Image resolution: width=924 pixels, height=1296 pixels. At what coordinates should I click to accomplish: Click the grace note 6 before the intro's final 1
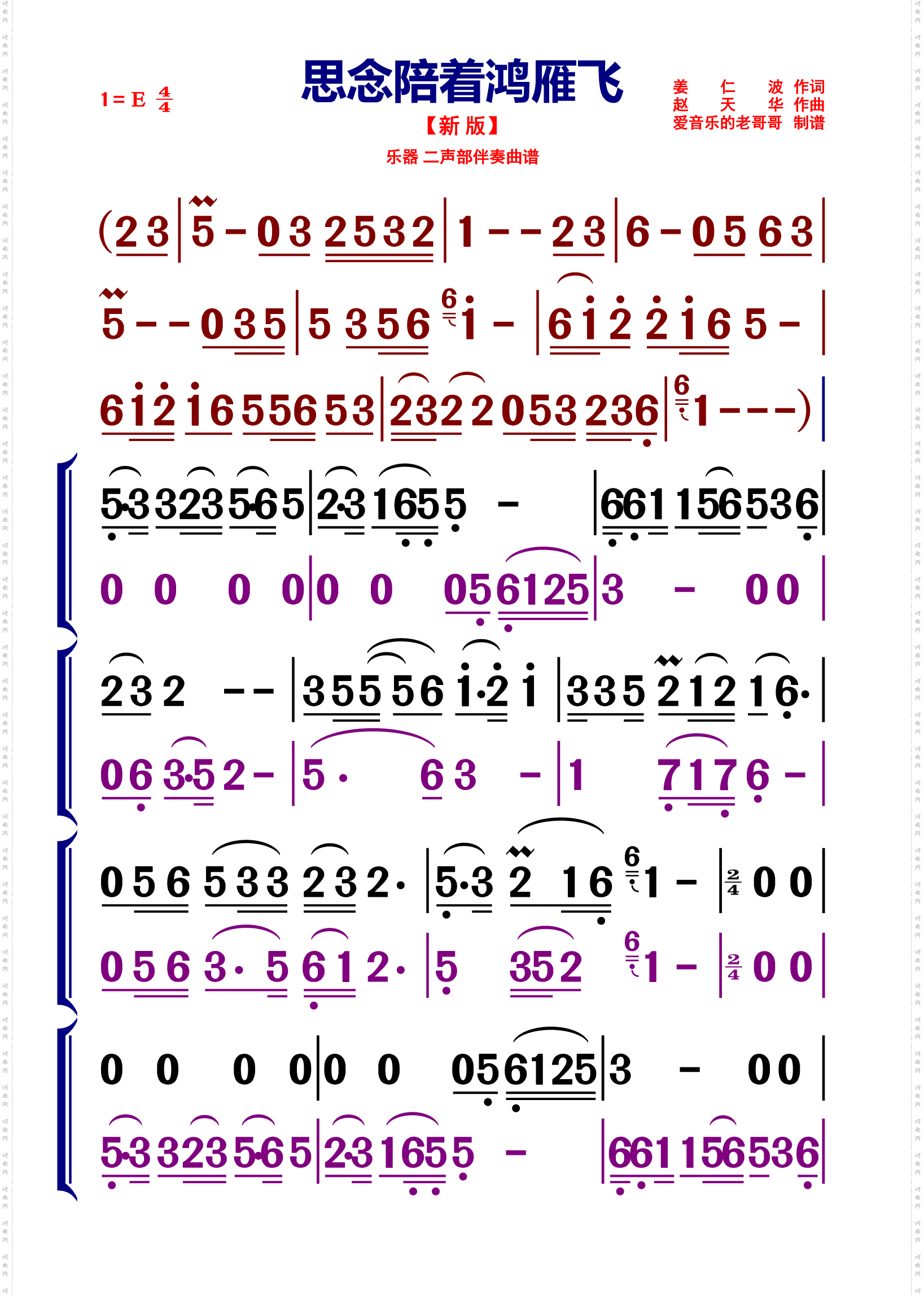(x=681, y=386)
